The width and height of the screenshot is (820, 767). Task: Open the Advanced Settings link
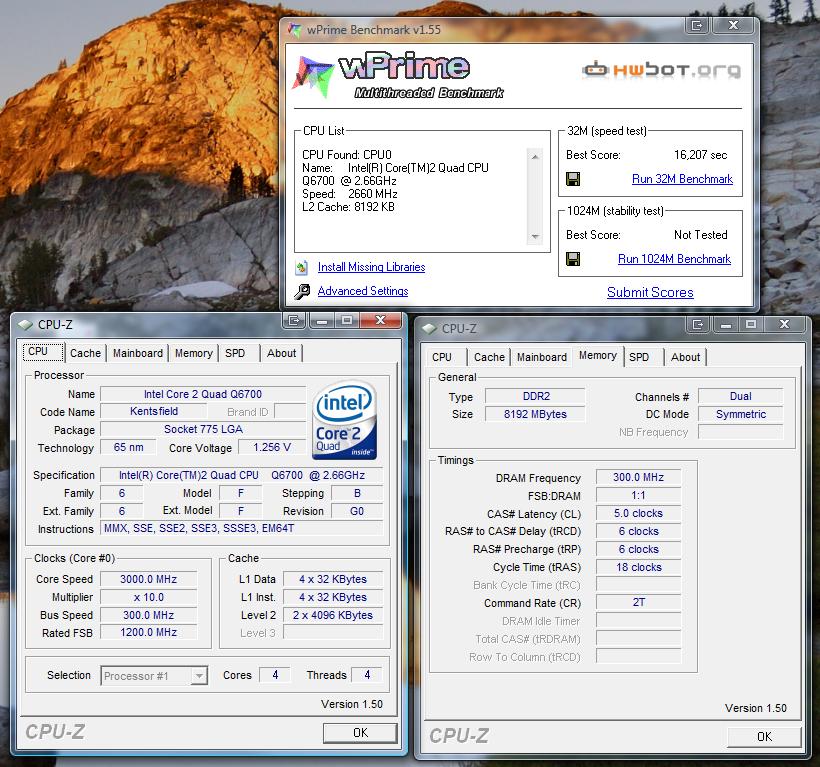(363, 291)
